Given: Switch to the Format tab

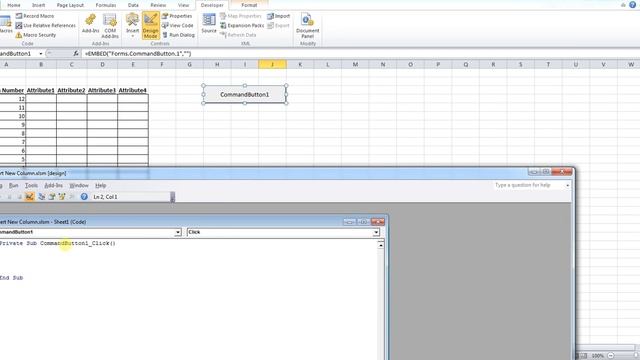Looking at the screenshot, I should (x=249, y=5).
